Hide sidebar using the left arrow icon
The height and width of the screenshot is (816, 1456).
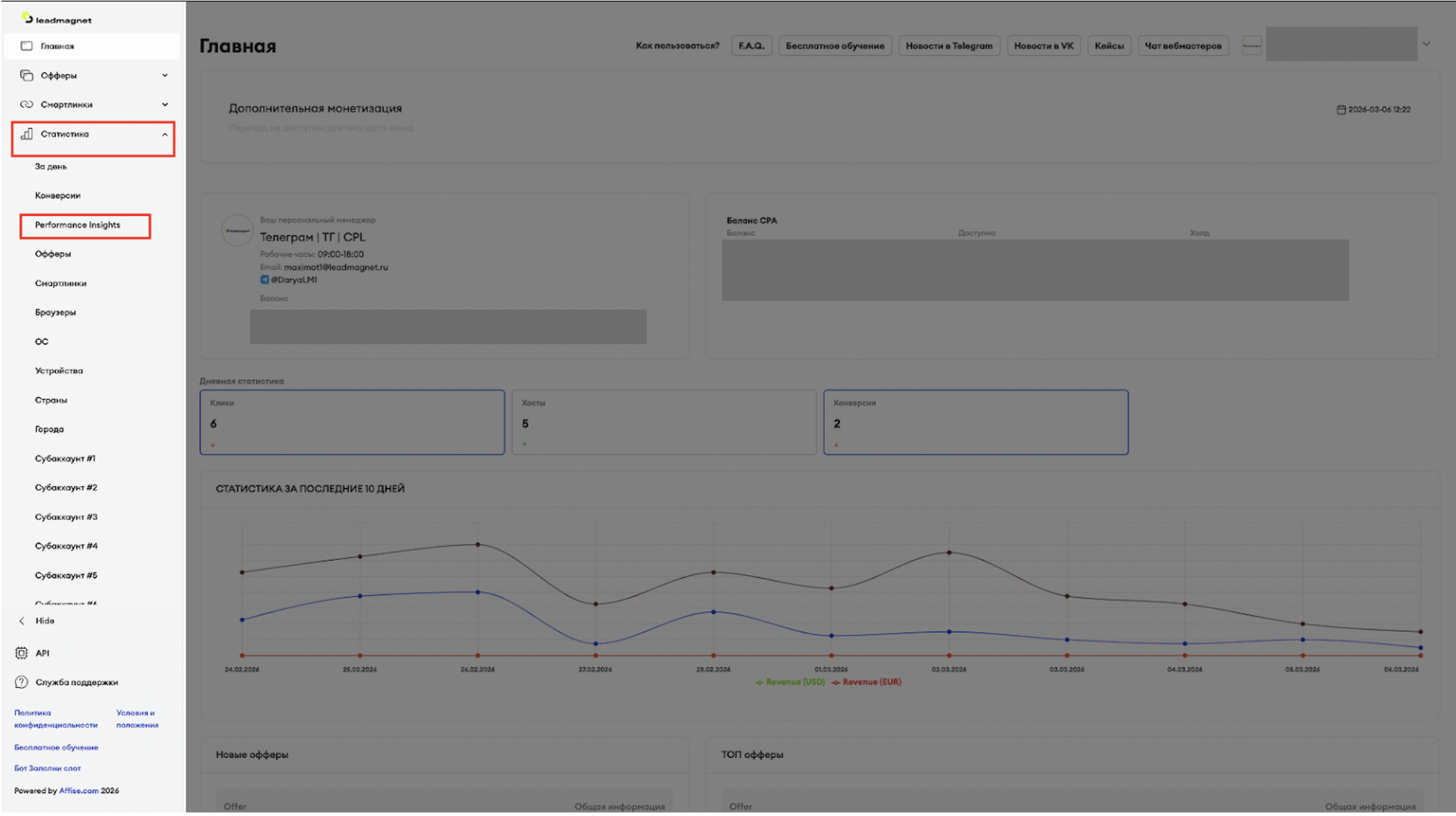21,621
